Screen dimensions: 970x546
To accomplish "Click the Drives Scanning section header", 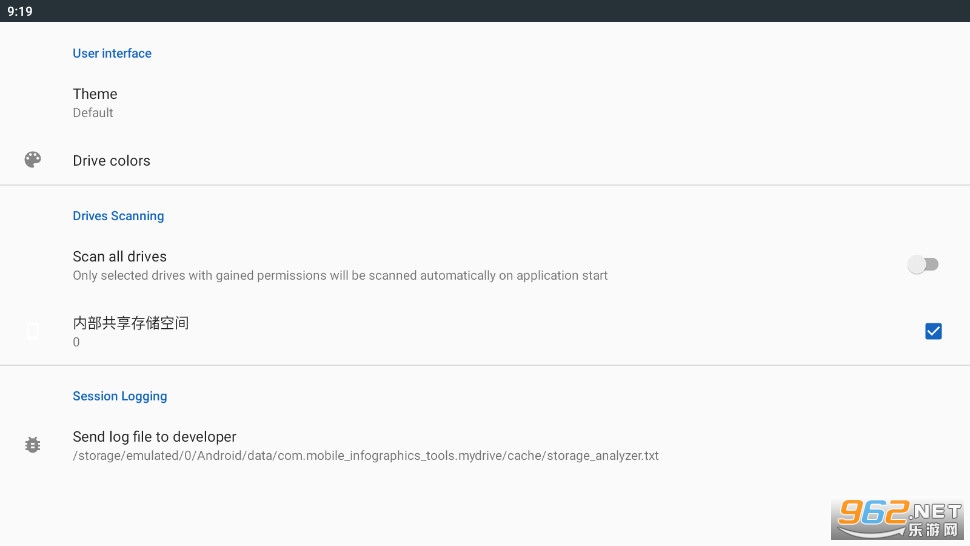I will click(x=118, y=216).
